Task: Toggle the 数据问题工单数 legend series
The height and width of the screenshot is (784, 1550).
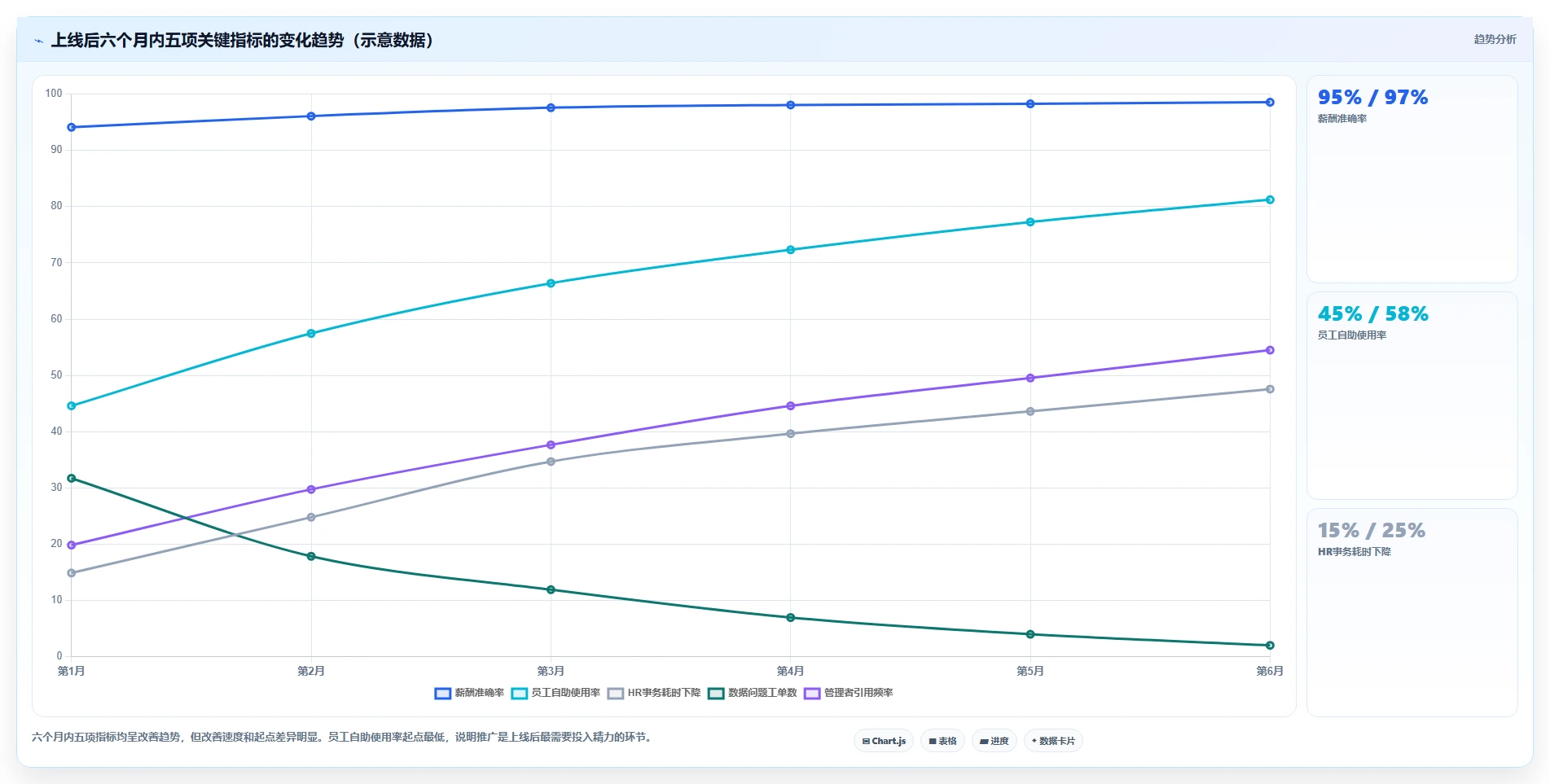Action: (x=753, y=693)
